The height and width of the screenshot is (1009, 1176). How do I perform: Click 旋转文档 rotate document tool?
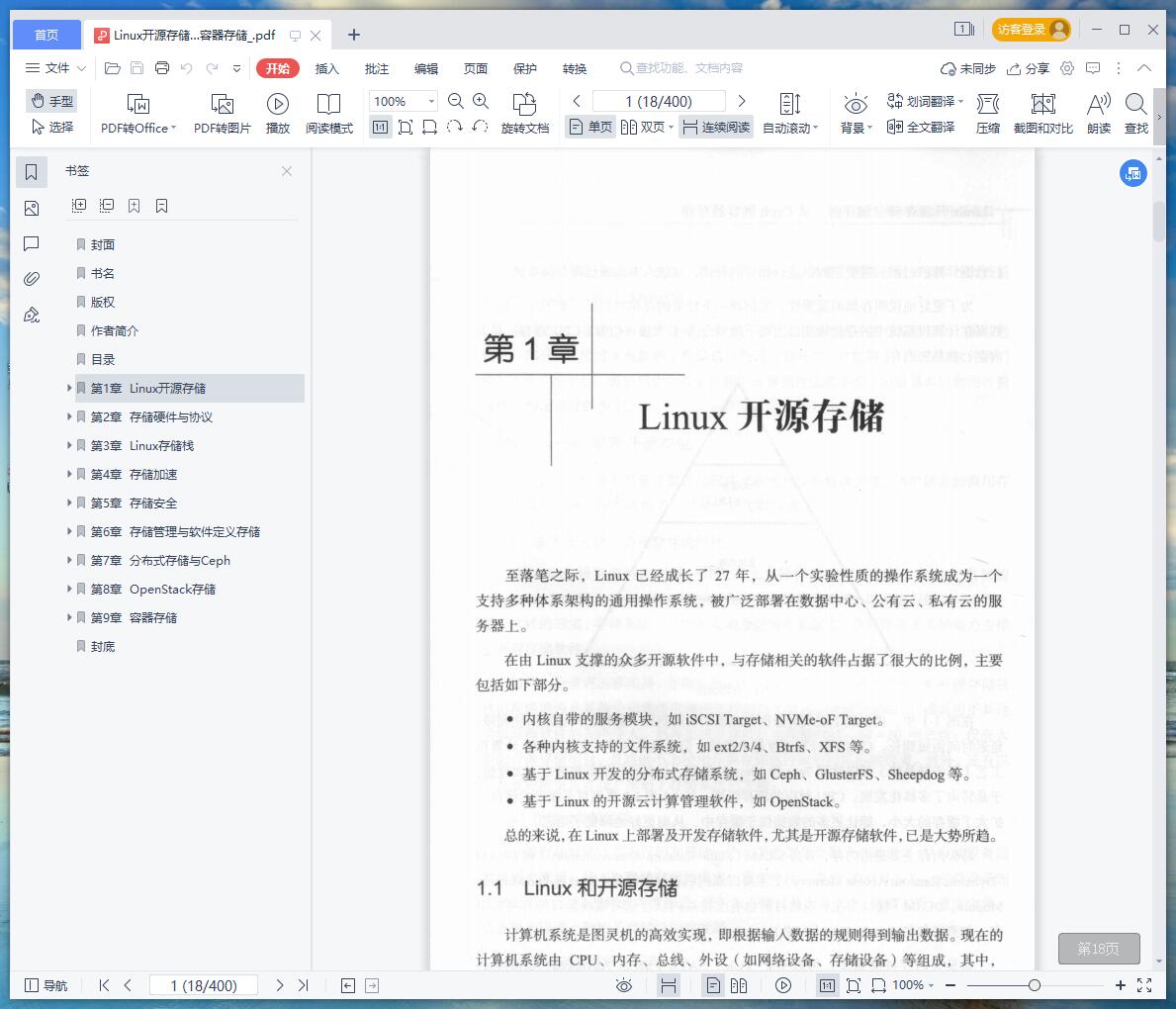pyautogui.click(x=525, y=114)
